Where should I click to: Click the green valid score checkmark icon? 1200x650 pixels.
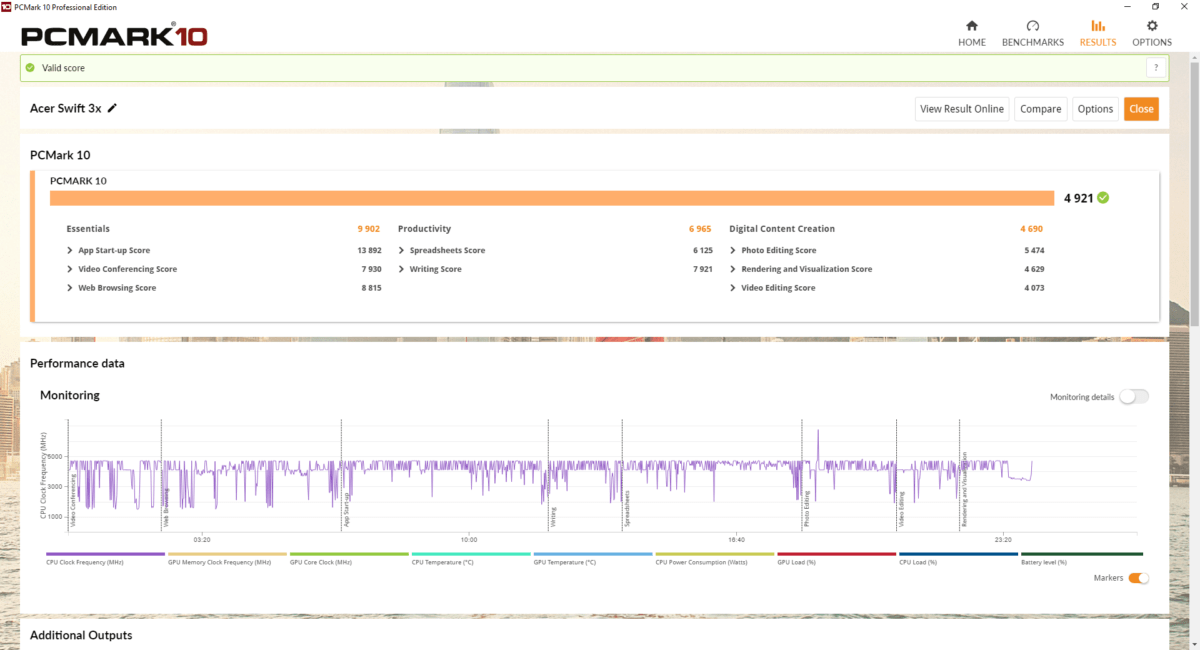30,68
